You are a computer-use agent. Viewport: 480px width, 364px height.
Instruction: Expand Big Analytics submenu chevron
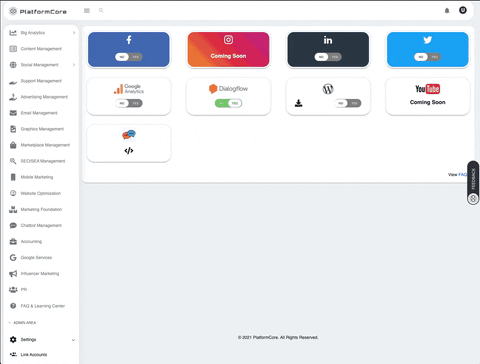[74, 33]
